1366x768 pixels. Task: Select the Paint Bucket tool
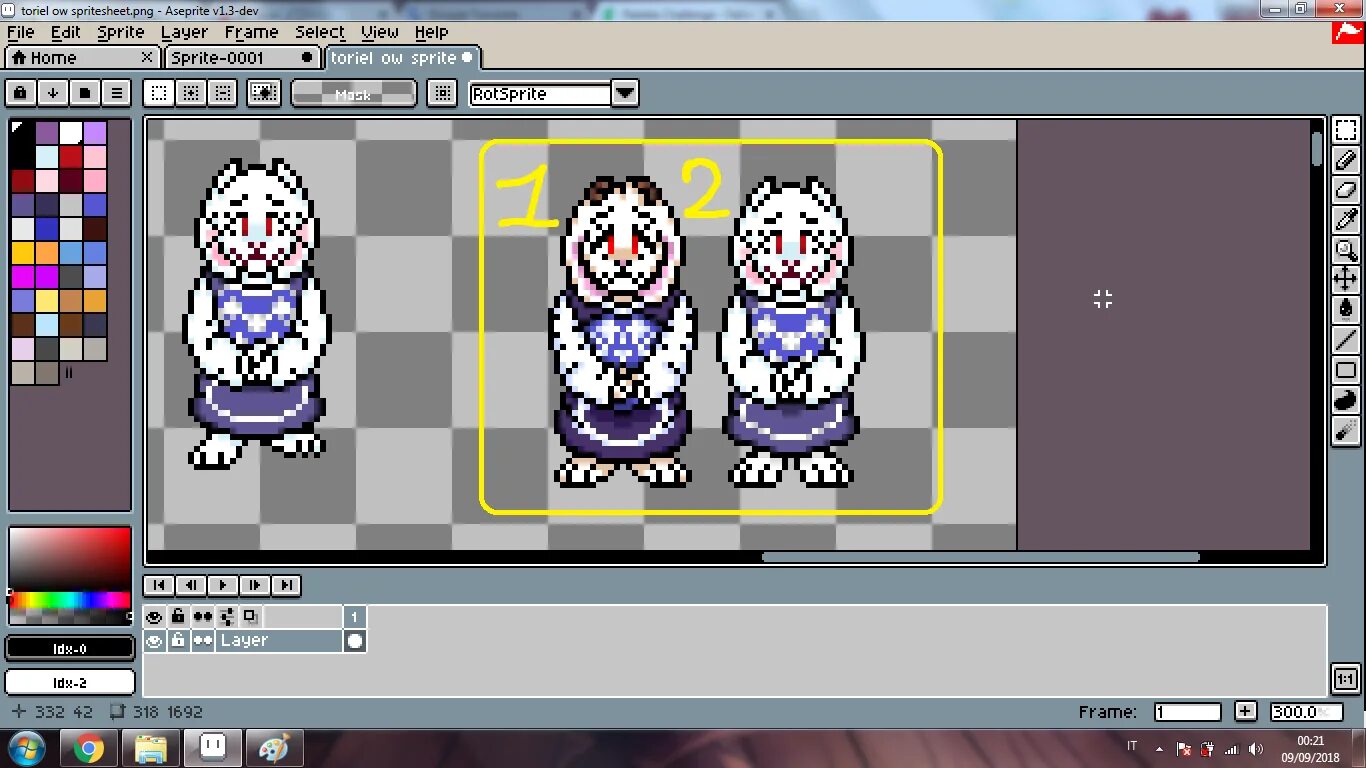point(1346,310)
